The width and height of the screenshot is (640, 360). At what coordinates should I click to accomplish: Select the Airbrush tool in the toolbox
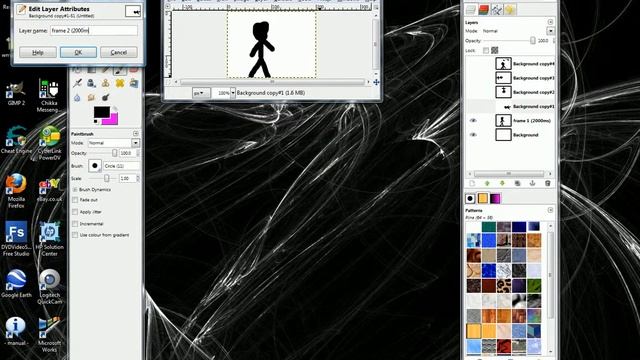click(x=77, y=83)
